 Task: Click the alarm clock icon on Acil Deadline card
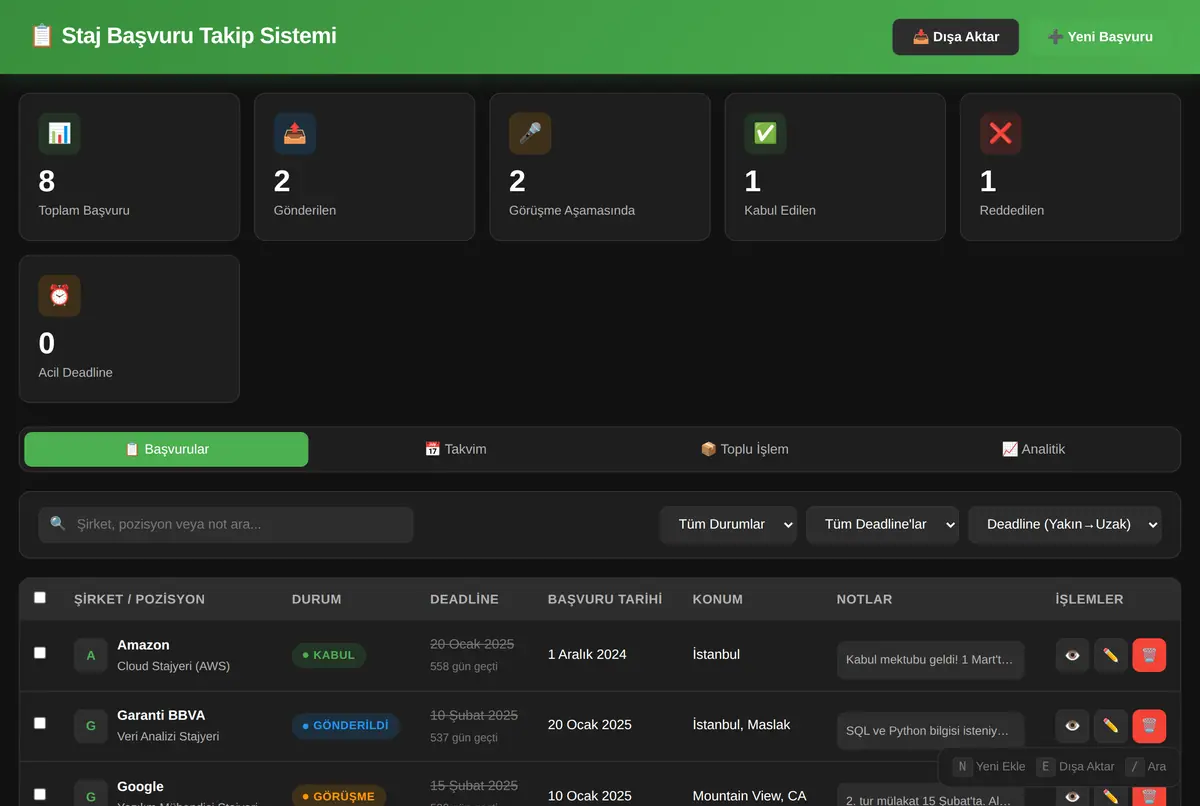tap(59, 296)
